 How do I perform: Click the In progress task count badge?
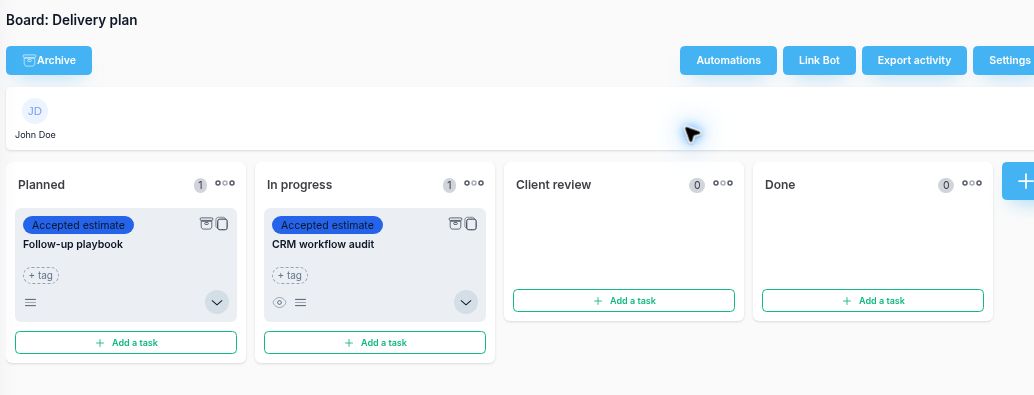(449, 185)
